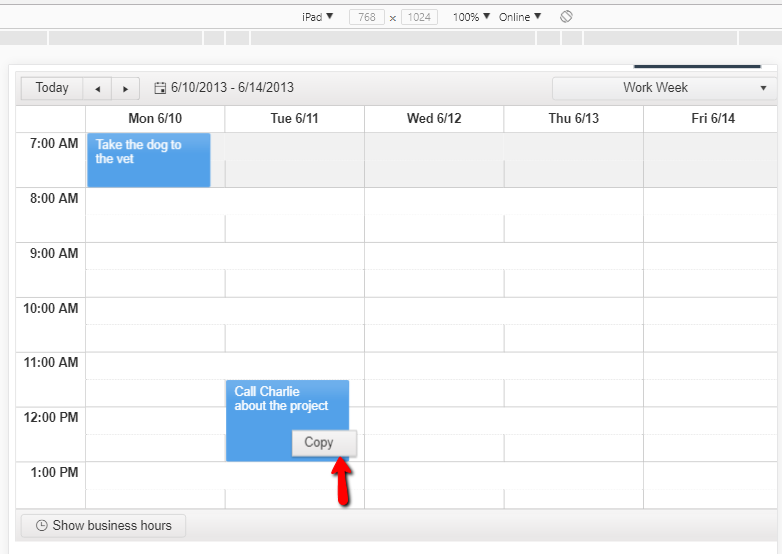
Task: Go to previous week with left arrow
Action: coord(97,88)
